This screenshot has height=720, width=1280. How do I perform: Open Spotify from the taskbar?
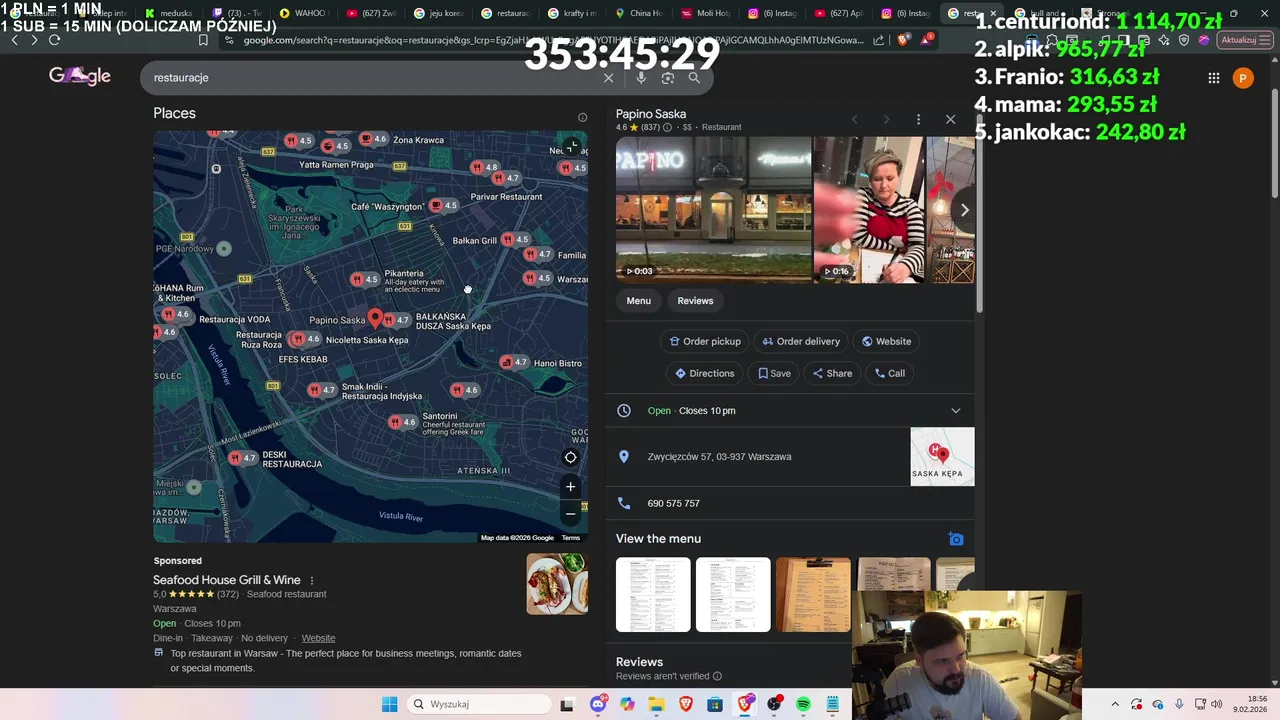point(803,704)
